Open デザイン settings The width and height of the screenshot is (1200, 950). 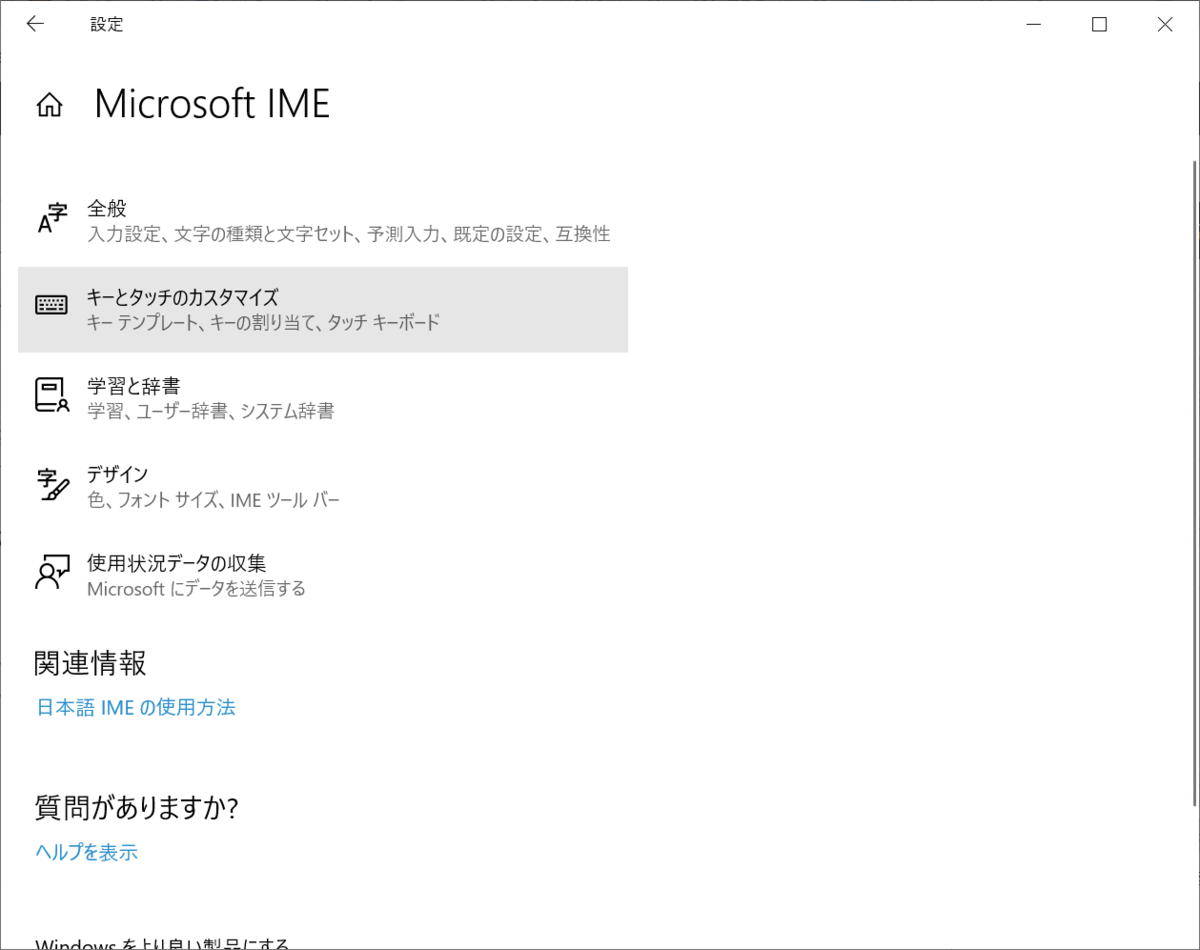pyautogui.click(x=323, y=485)
